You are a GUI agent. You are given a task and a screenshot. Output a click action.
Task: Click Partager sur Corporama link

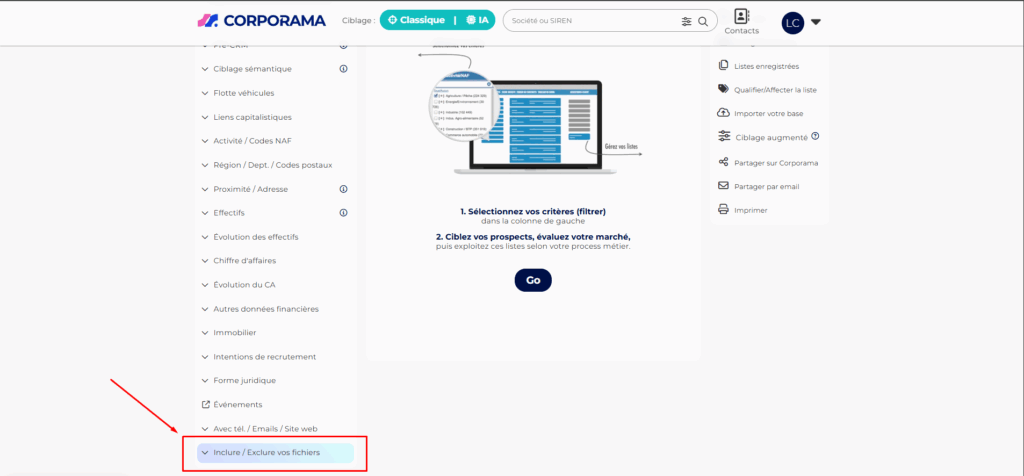click(x=776, y=162)
